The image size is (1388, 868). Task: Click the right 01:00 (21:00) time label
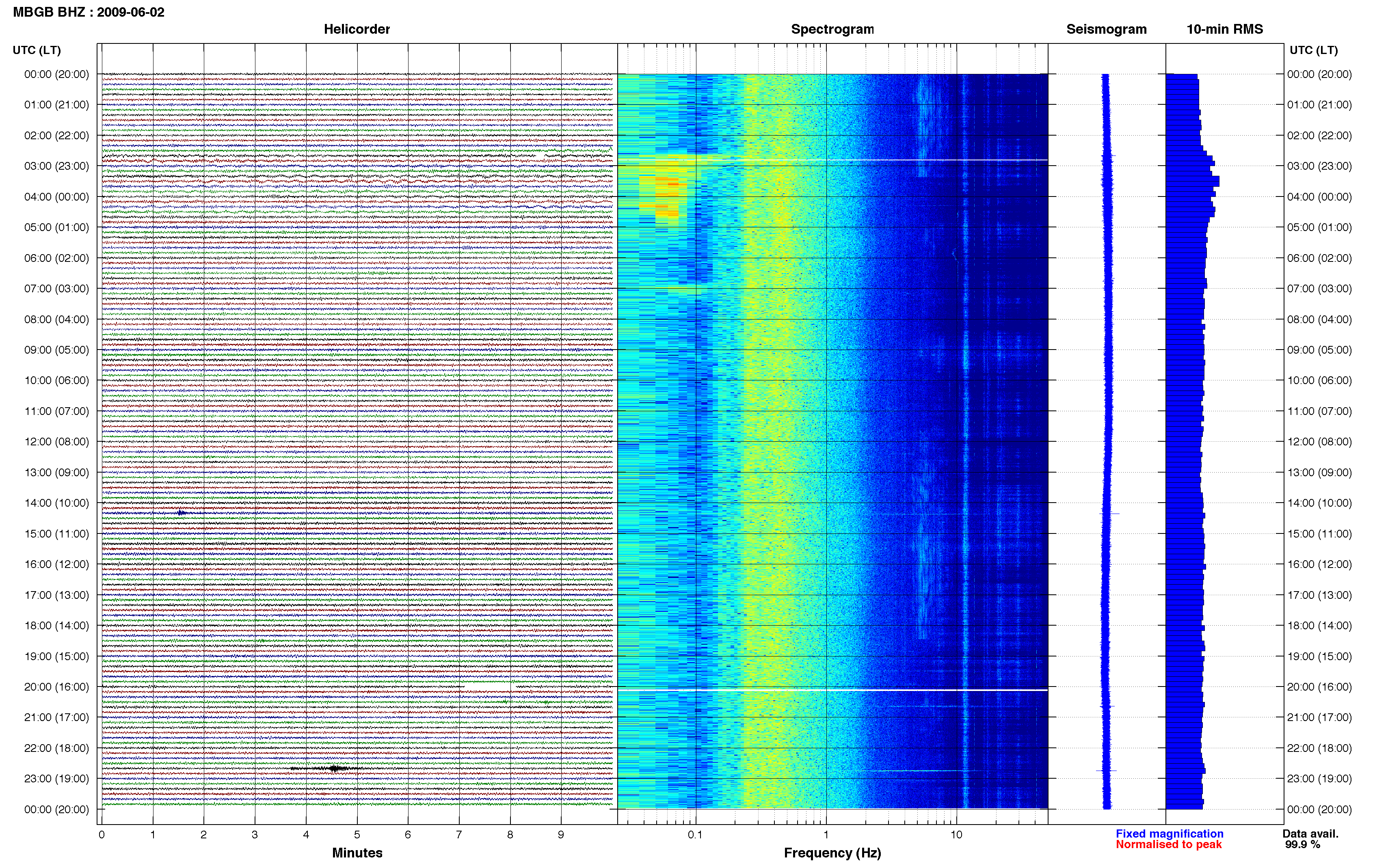click(x=1319, y=104)
